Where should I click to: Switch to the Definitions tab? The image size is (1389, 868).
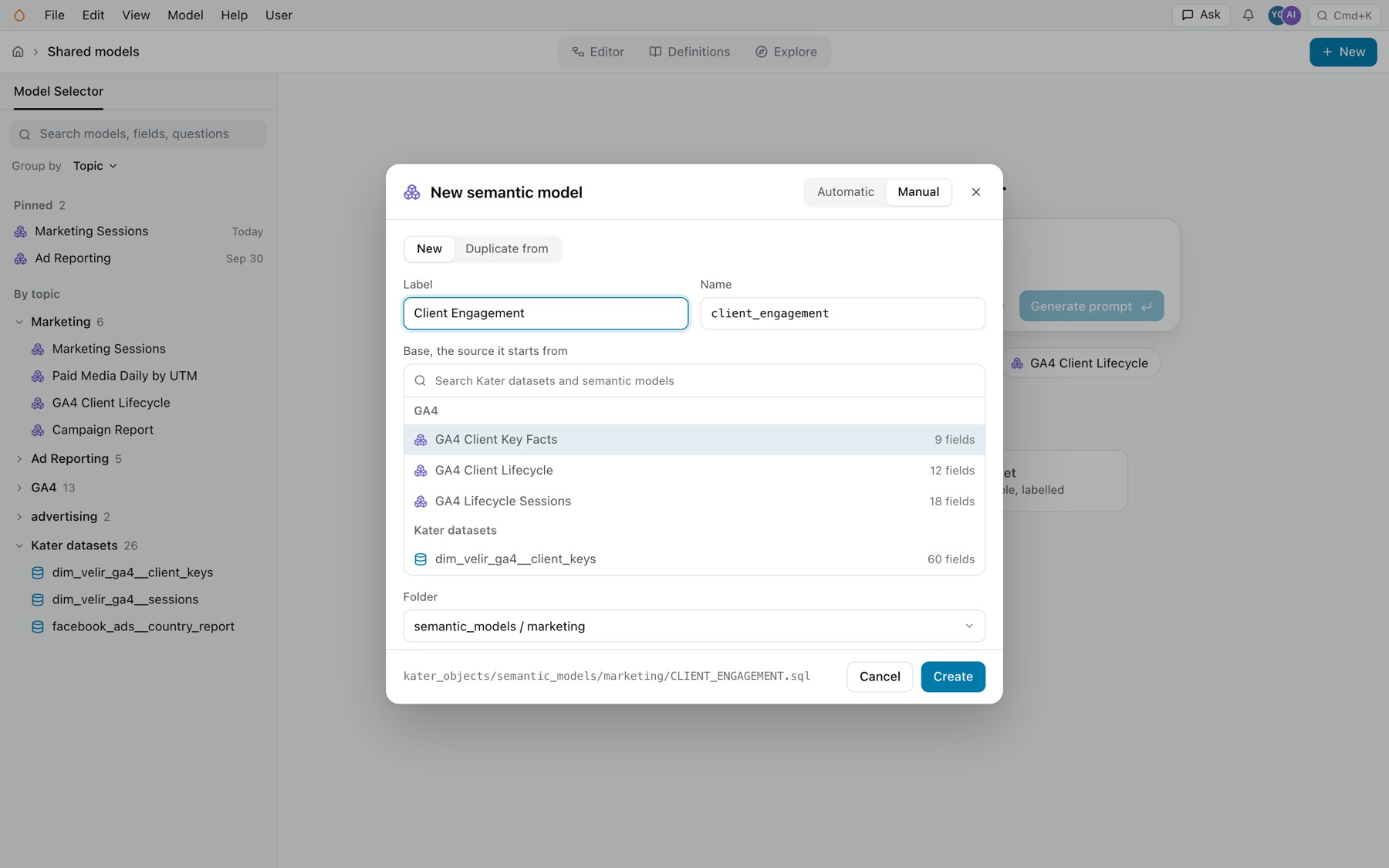(689, 52)
